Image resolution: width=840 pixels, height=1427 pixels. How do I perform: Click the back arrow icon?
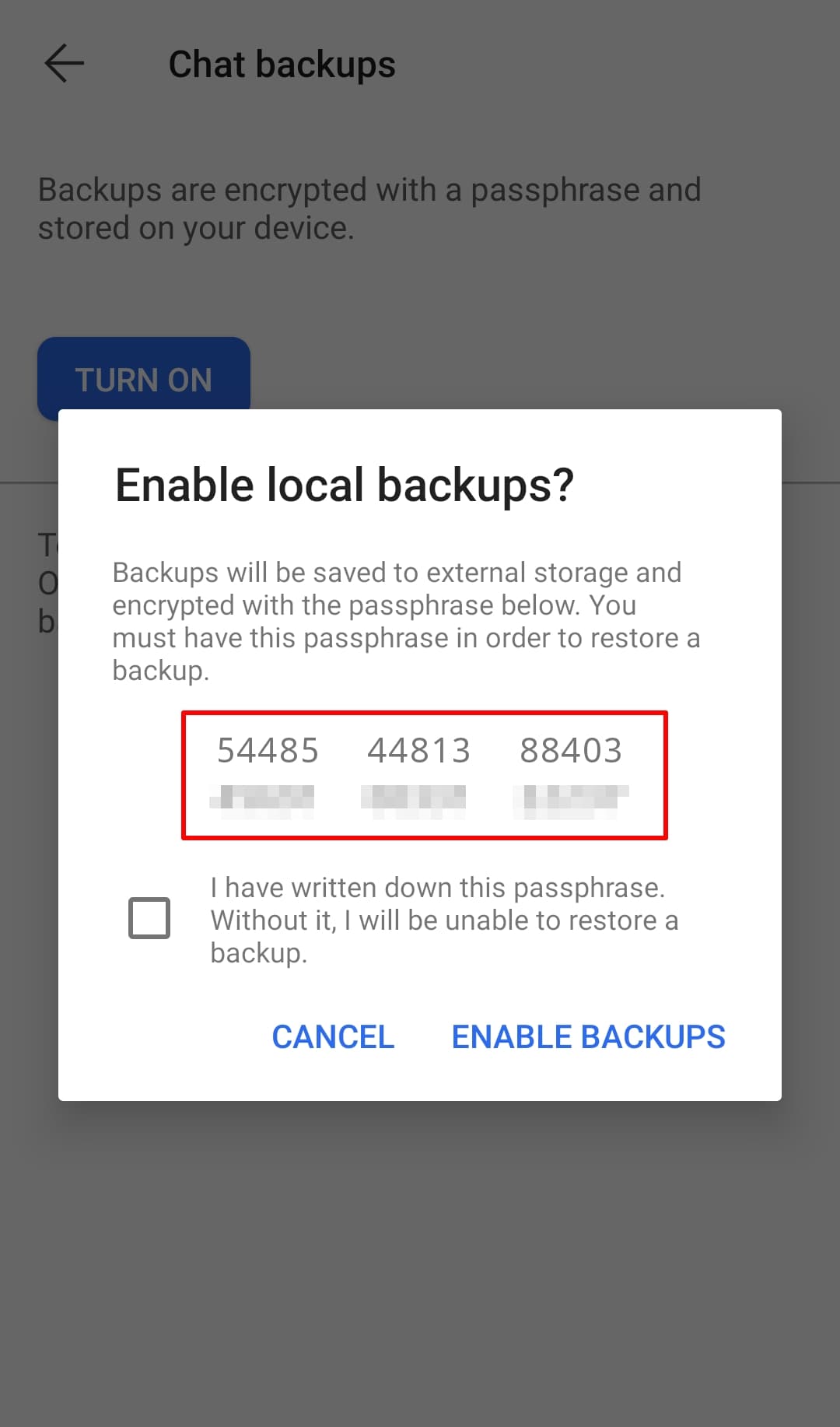click(x=62, y=62)
